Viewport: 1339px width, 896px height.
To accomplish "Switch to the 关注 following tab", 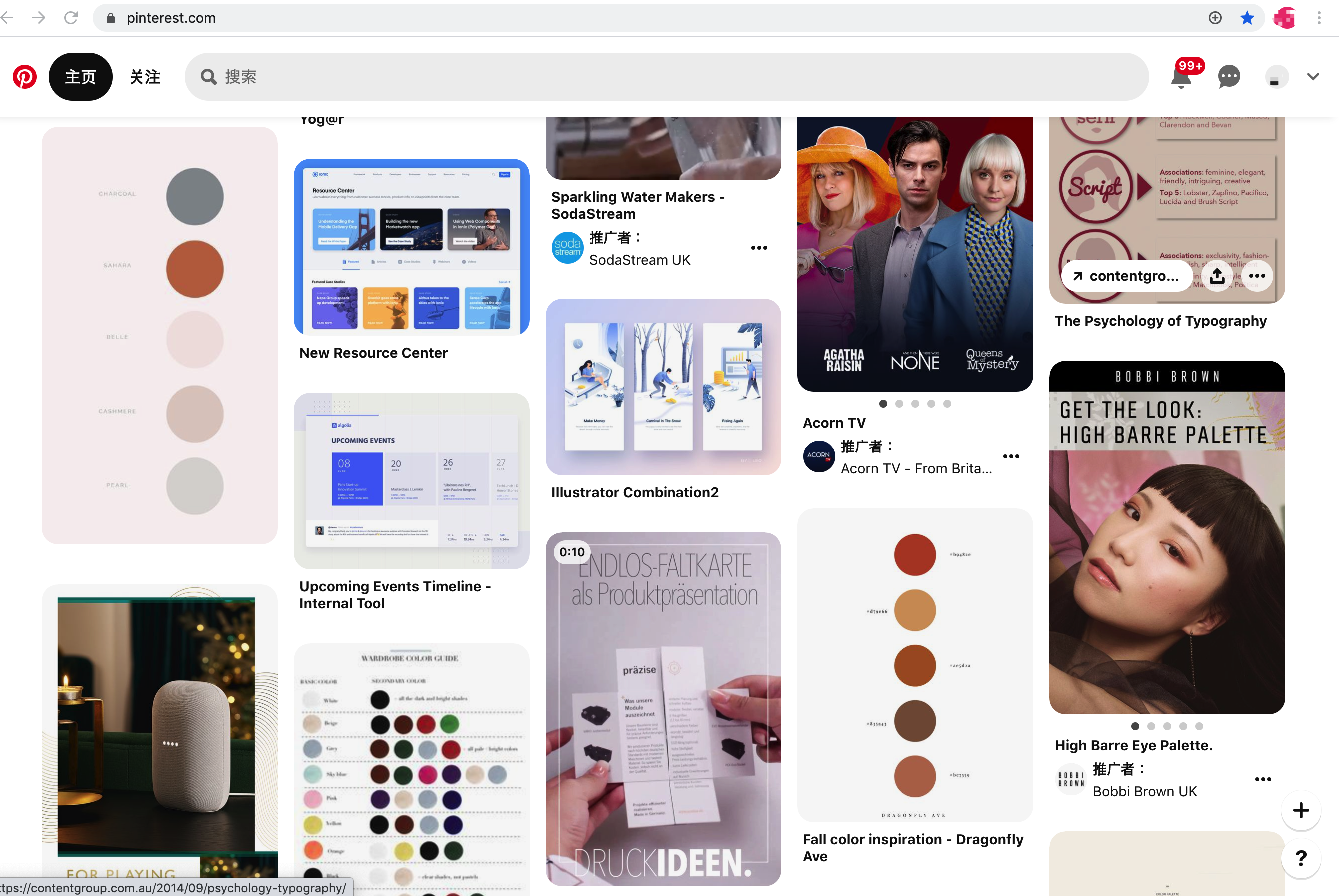I will [145, 77].
